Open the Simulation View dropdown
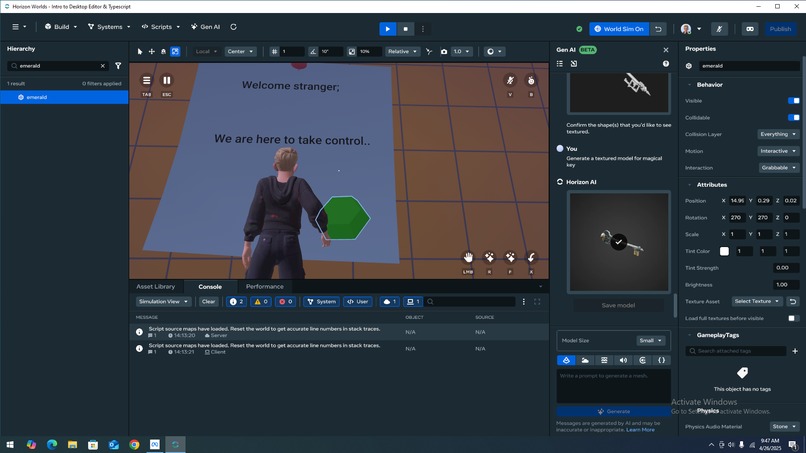Image resolution: width=806 pixels, height=453 pixels. [x=163, y=302]
